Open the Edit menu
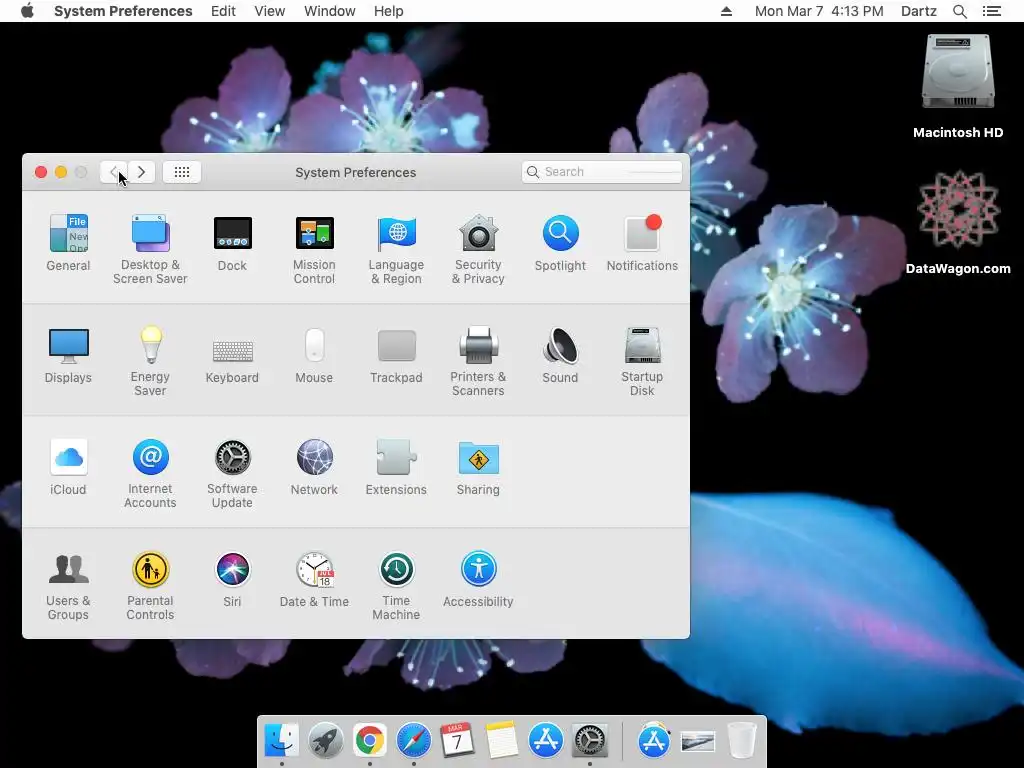 click(223, 11)
